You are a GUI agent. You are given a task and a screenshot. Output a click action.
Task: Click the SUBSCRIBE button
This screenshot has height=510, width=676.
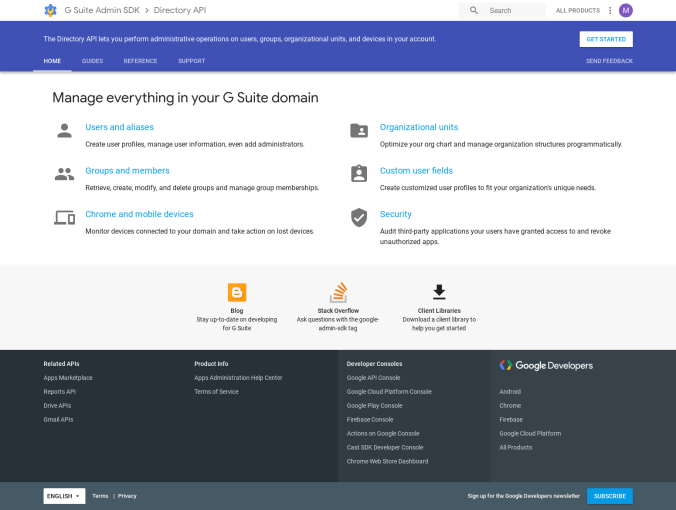tap(610, 496)
